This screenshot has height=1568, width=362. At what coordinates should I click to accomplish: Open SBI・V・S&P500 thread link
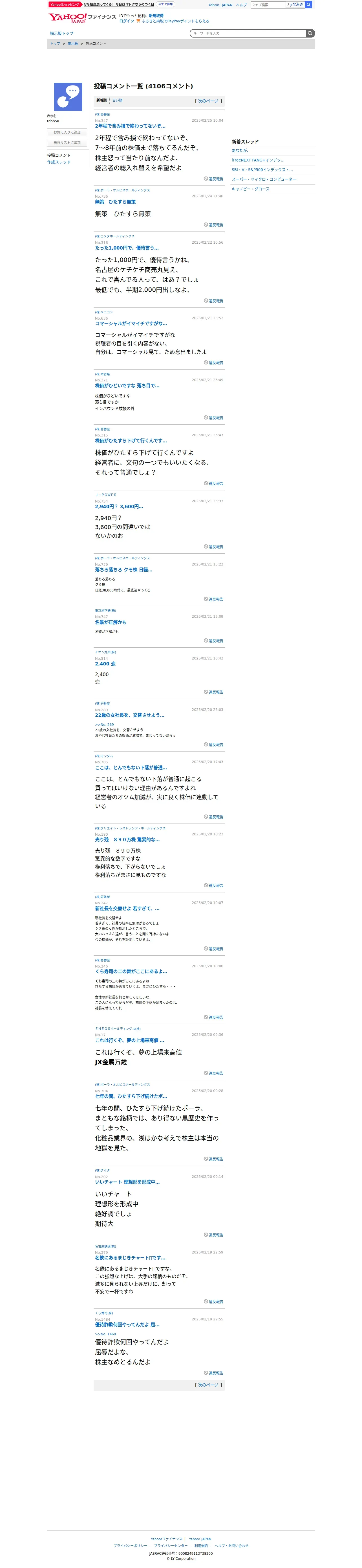tap(262, 171)
